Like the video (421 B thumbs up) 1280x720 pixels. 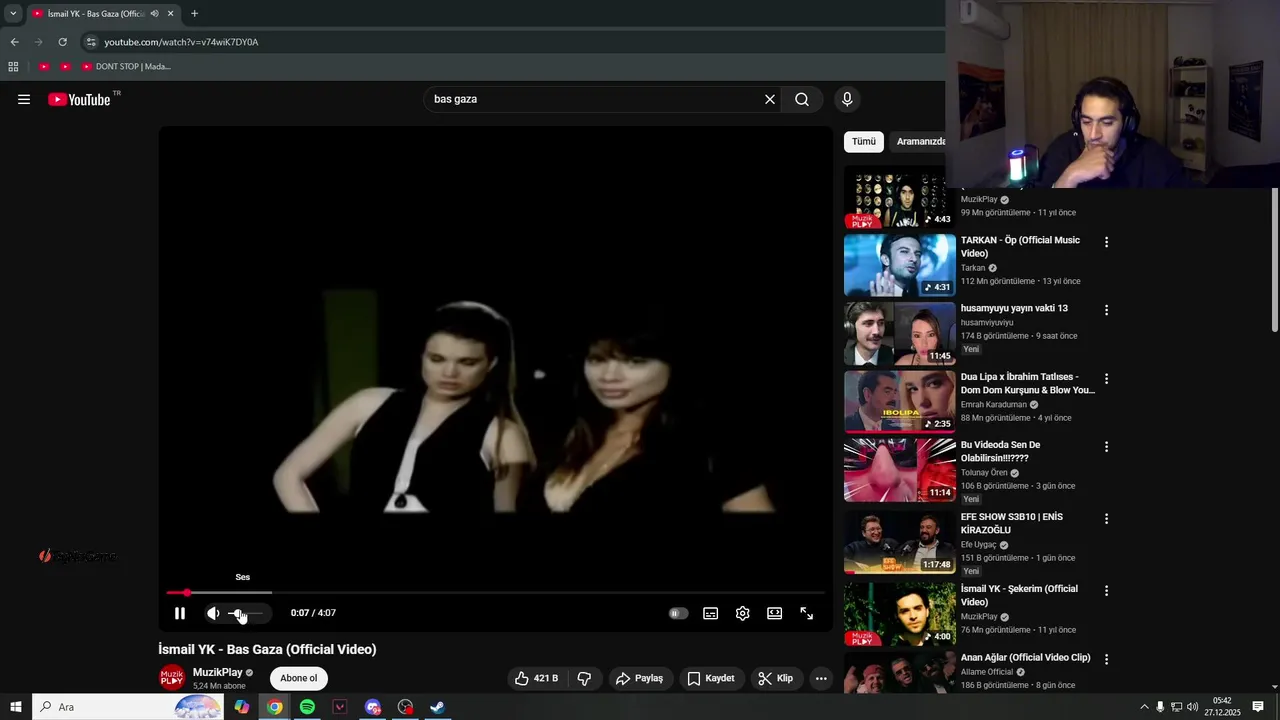pos(536,678)
